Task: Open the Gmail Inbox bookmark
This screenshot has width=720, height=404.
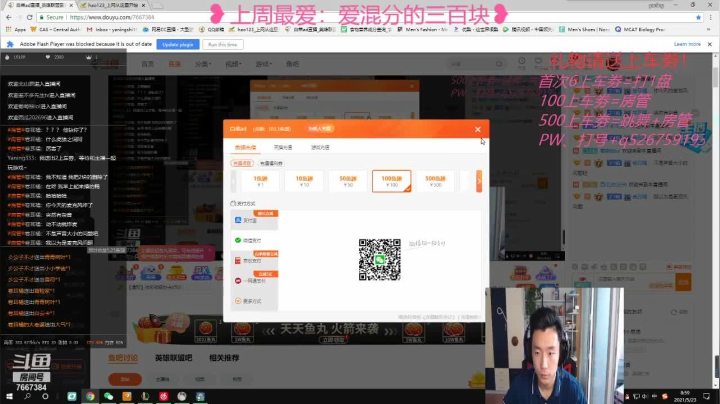Action: [x=112, y=29]
